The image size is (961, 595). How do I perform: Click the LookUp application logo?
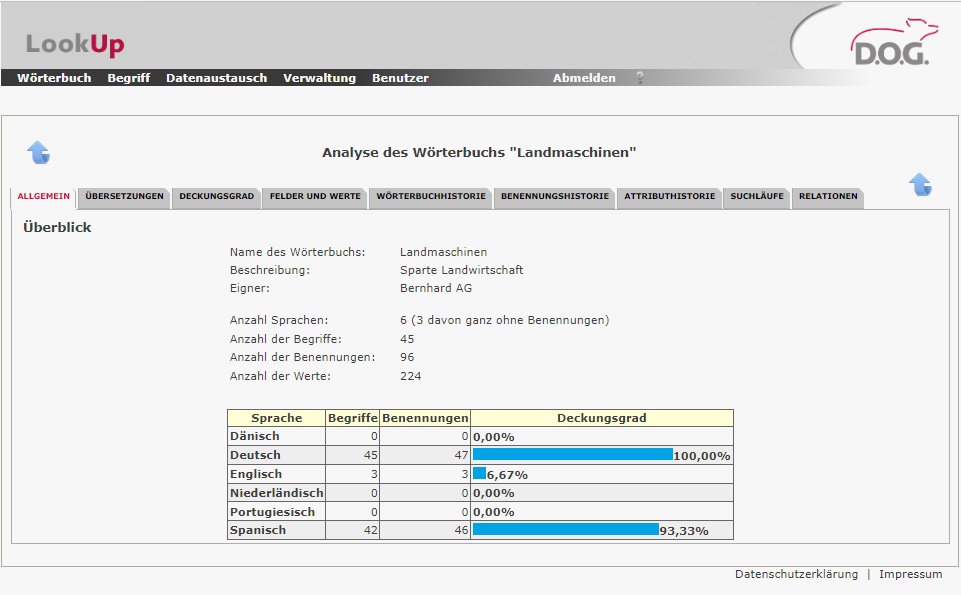tap(75, 45)
